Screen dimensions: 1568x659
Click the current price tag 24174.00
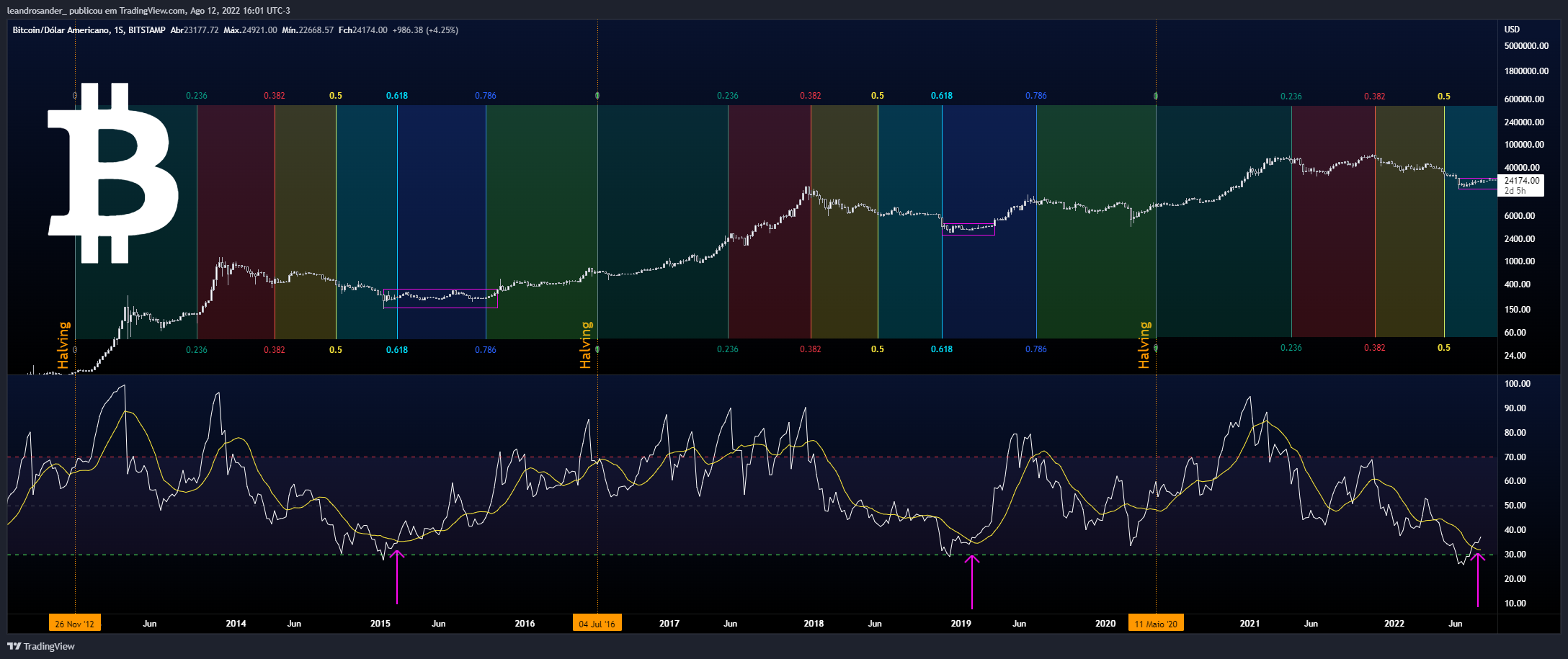coord(1522,181)
